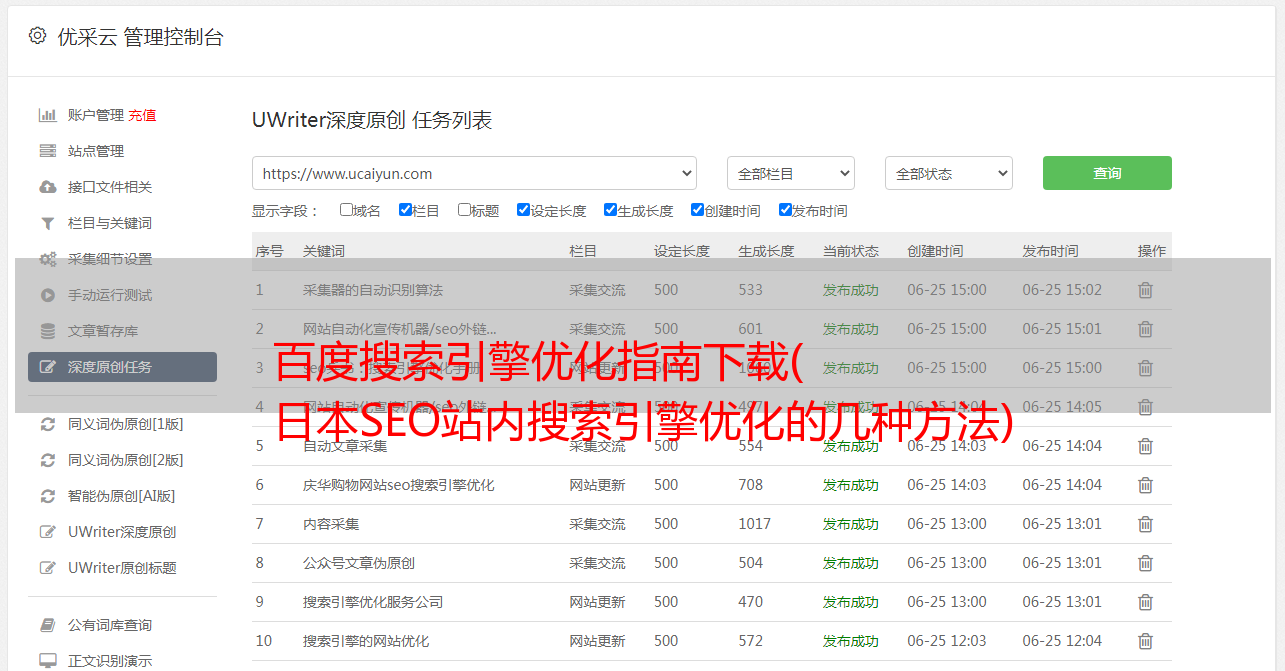1285x671 pixels.
Task: Click the database icon for 文章暂存库
Action: point(47,331)
